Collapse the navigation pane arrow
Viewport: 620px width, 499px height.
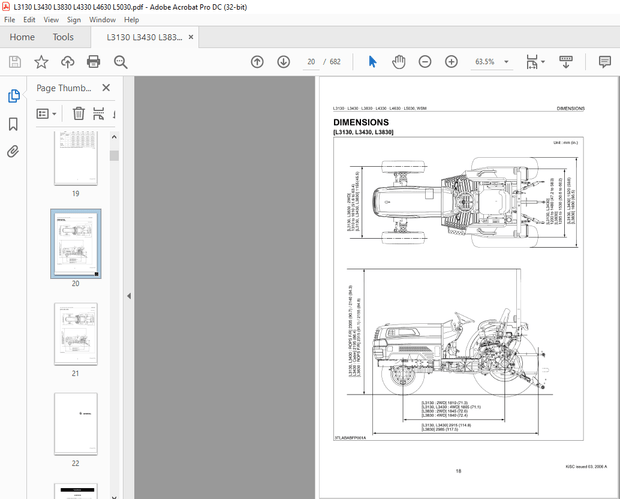pos(129,296)
